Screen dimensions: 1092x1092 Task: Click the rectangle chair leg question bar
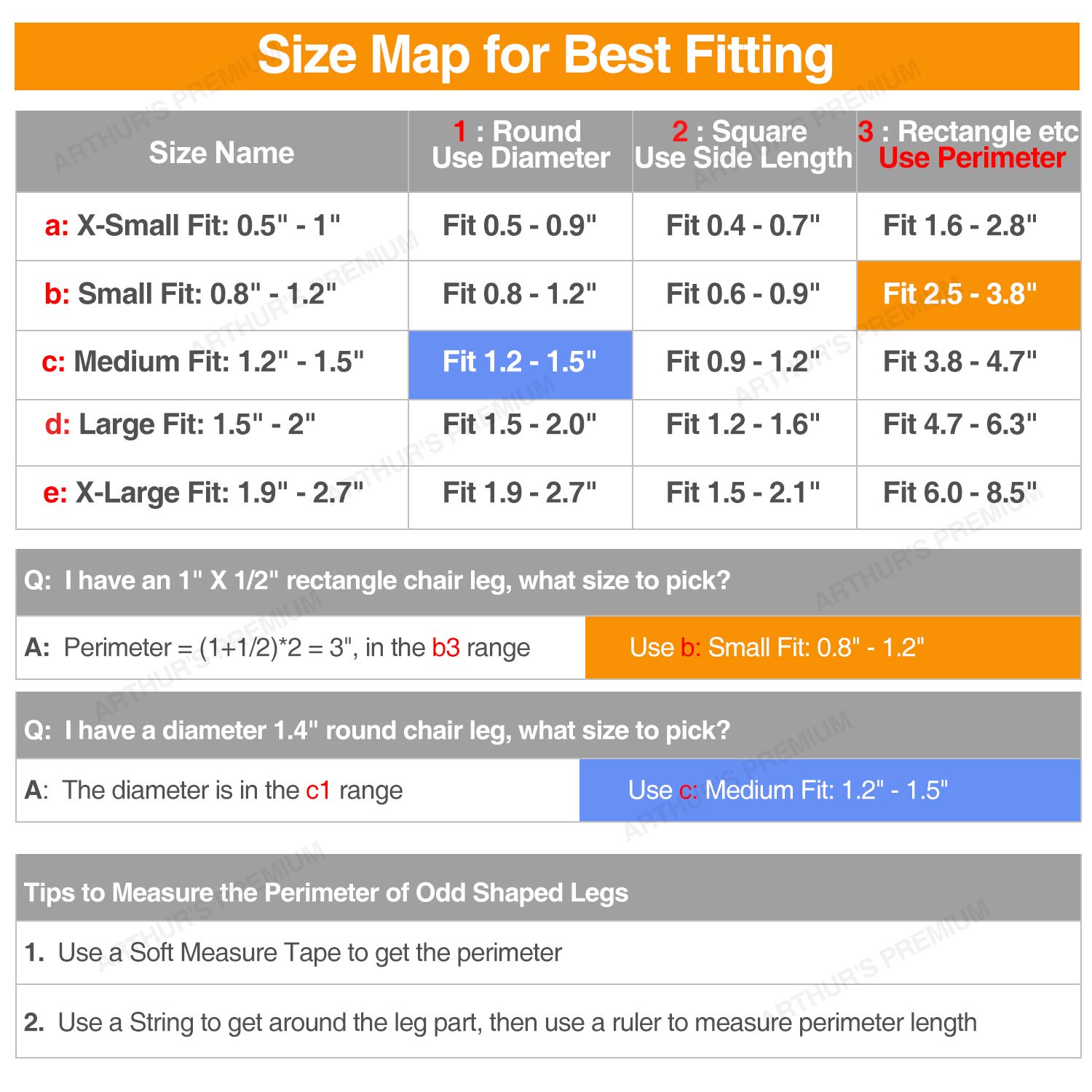[548, 582]
